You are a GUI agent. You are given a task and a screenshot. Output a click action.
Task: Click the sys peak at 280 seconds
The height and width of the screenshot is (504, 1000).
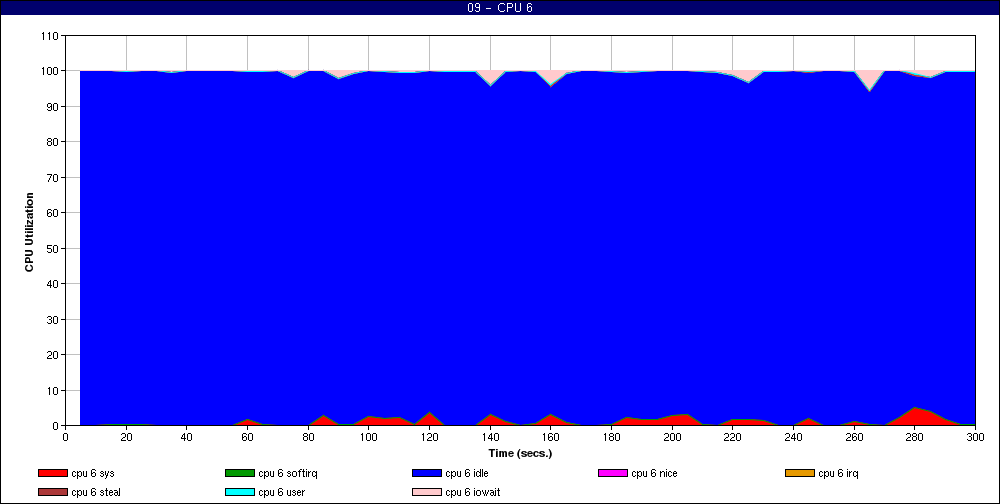pyautogui.click(x=915, y=416)
